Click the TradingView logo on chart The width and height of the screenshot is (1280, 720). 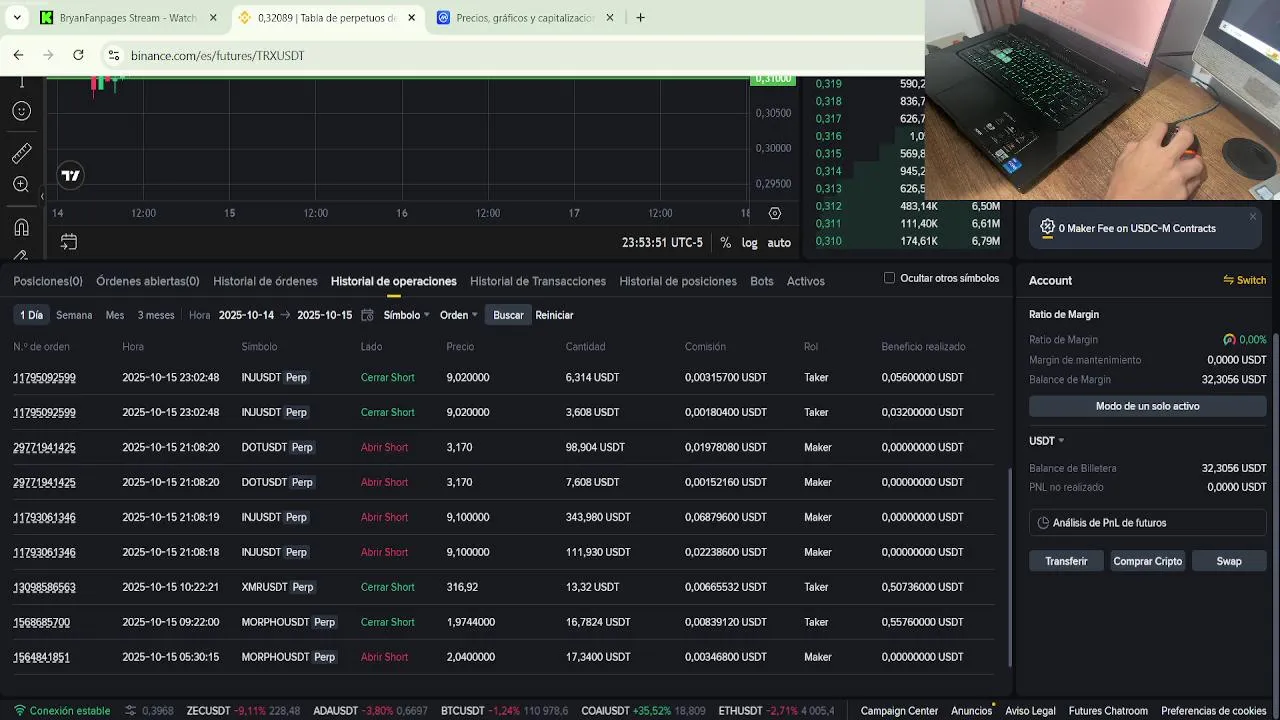point(70,176)
